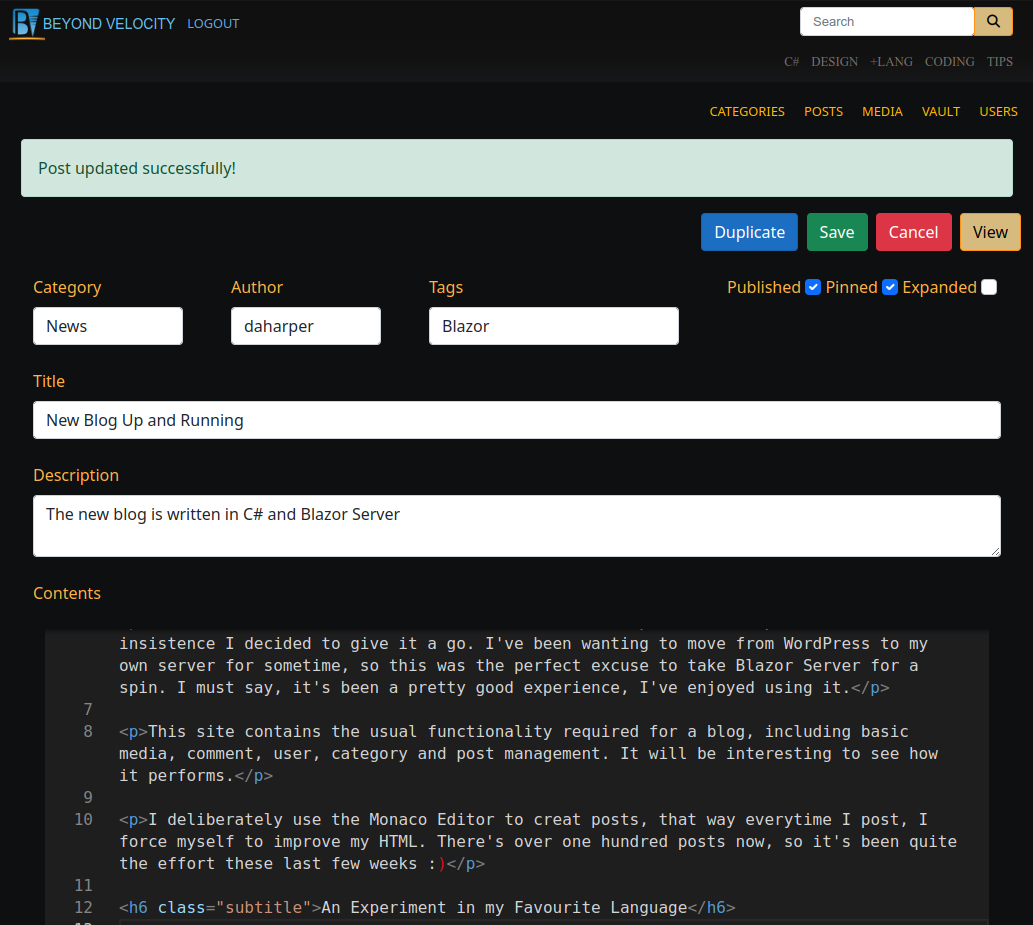Viewport: 1033px width, 925px height.
Task: Click the magnifier search button
Action: click(993, 22)
